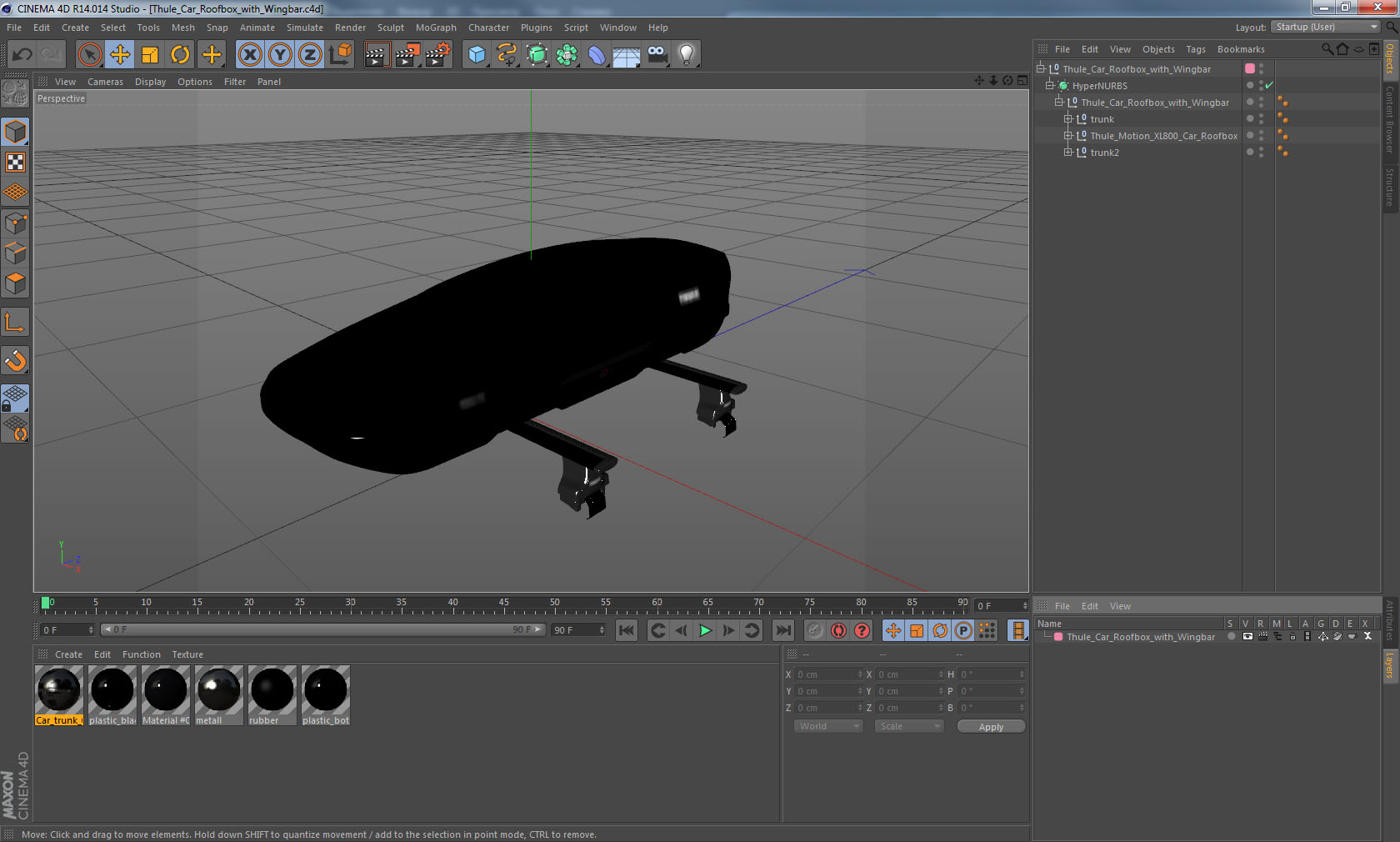
Task: Click the Apply button
Action: 991,727
